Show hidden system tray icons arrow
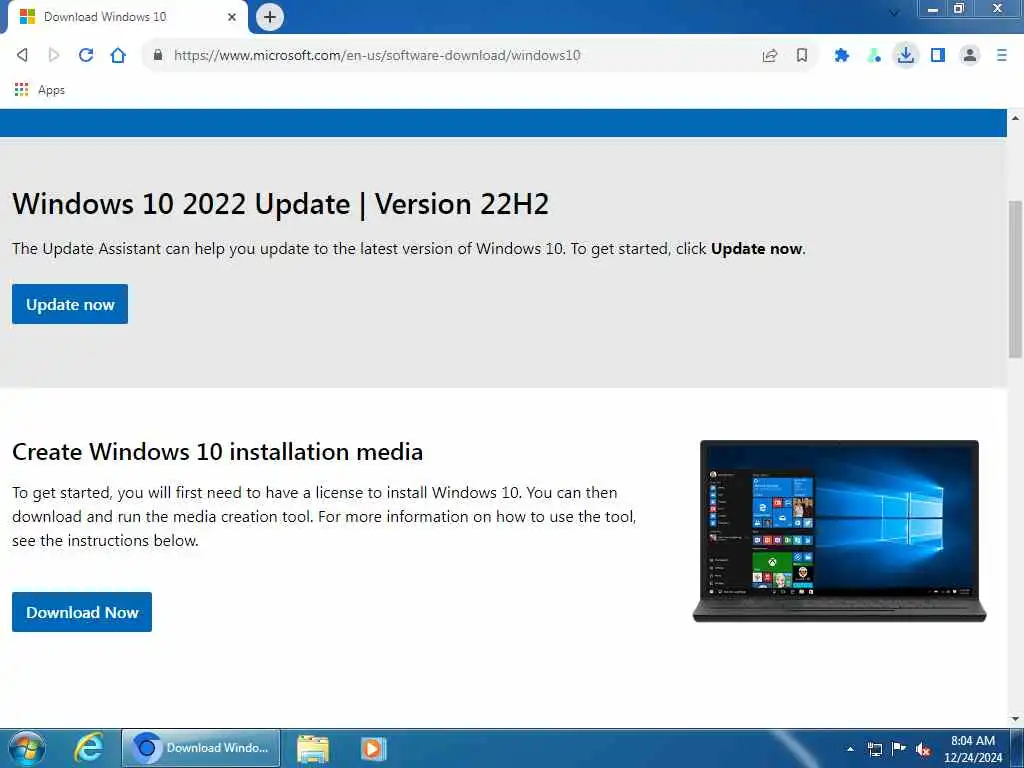This screenshot has height=768, width=1024. 850,749
